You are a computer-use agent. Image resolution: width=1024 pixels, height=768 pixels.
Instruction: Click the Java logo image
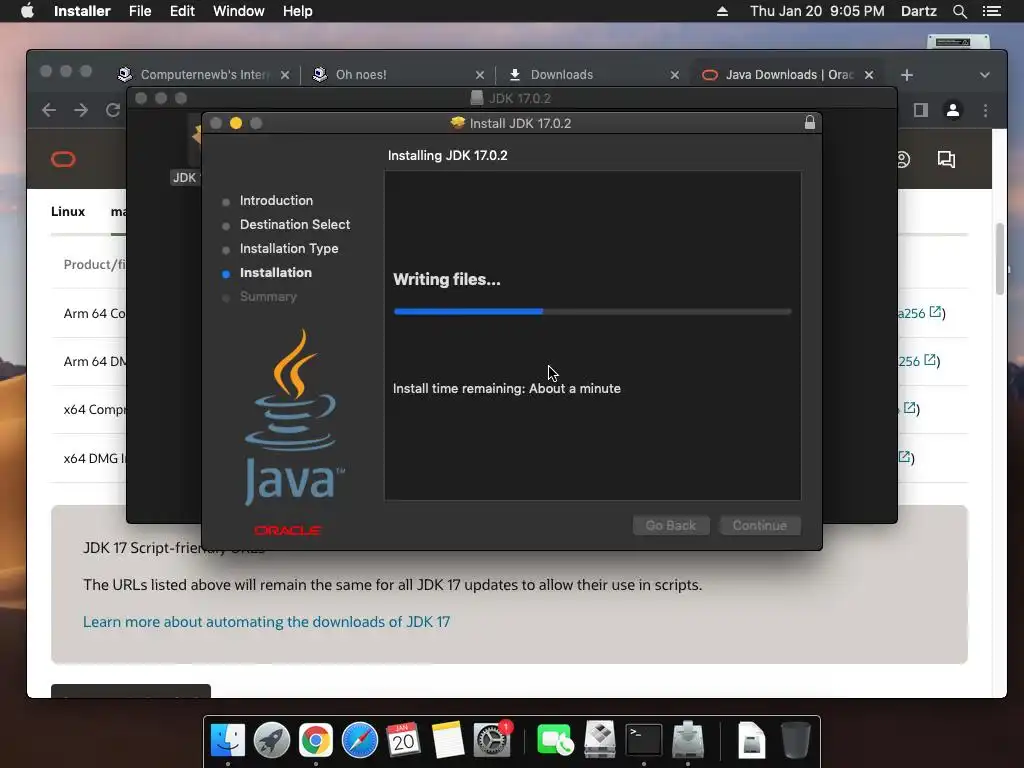point(295,418)
